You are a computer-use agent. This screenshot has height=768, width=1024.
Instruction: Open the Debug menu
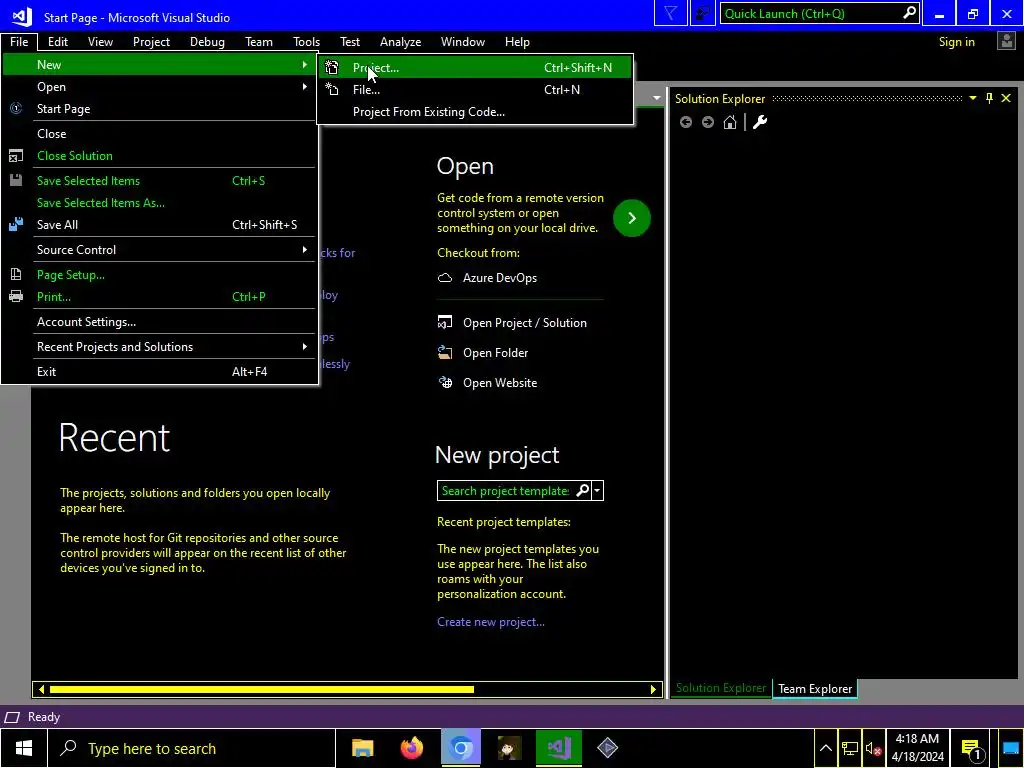(x=207, y=42)
